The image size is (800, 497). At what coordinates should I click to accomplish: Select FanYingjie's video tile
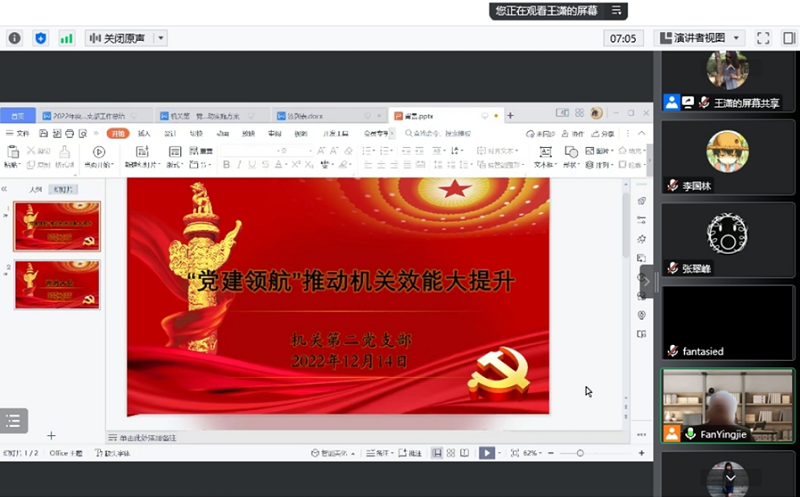point(728,405)
